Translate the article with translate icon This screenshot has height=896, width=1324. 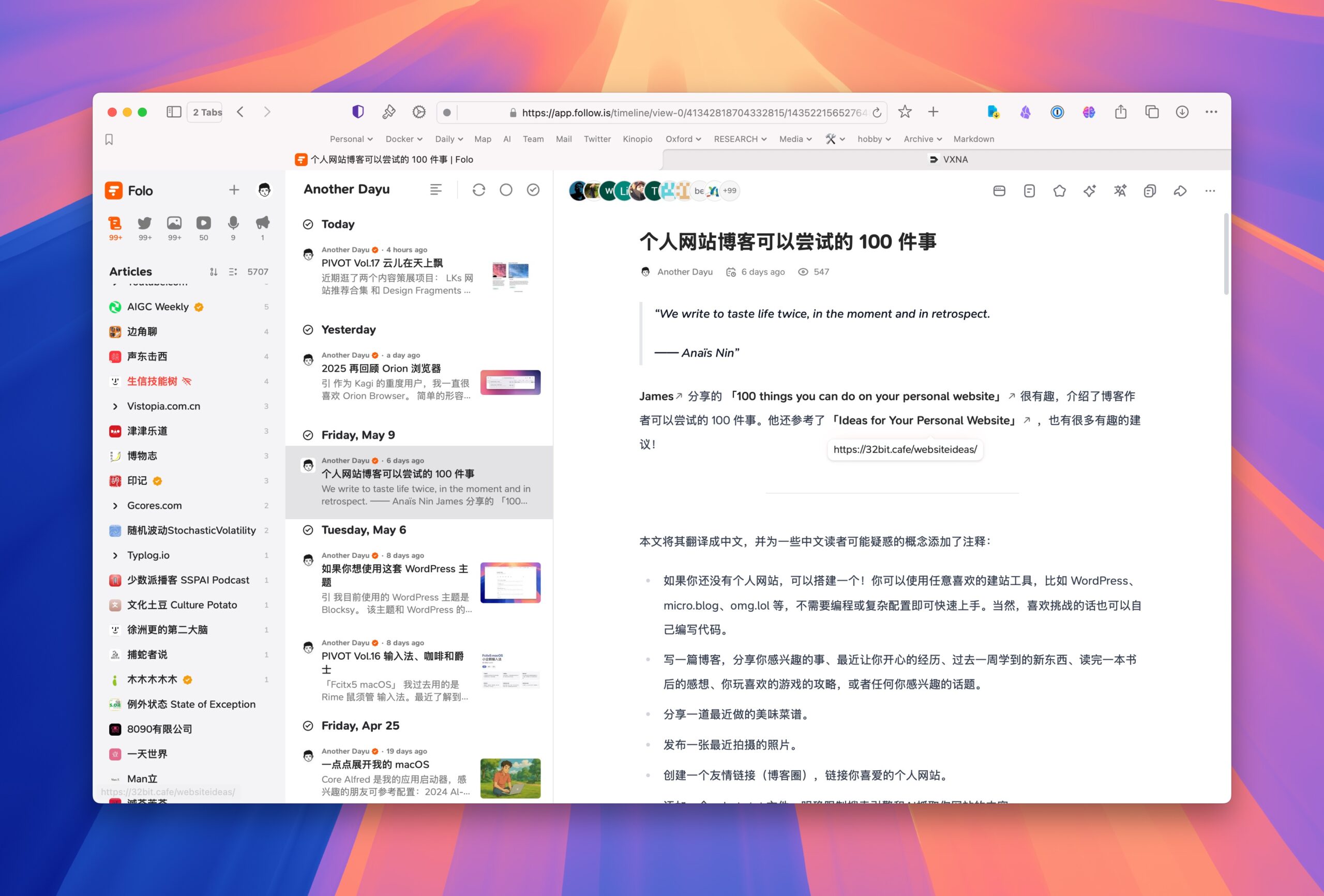tap(1120, 191)
